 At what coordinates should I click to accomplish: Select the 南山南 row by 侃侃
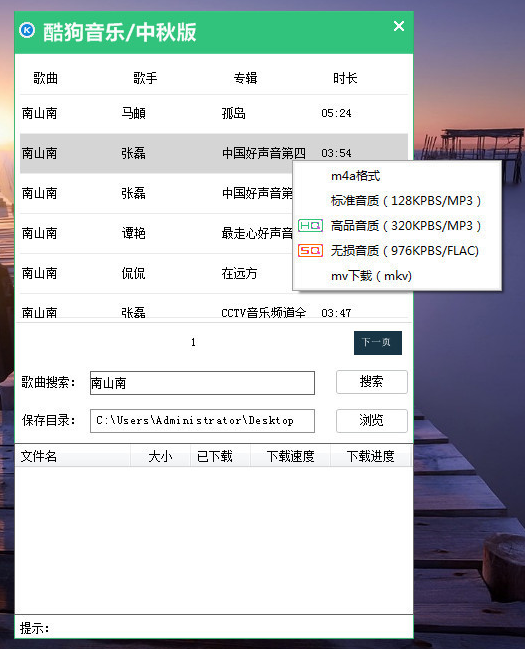point(157,273)
